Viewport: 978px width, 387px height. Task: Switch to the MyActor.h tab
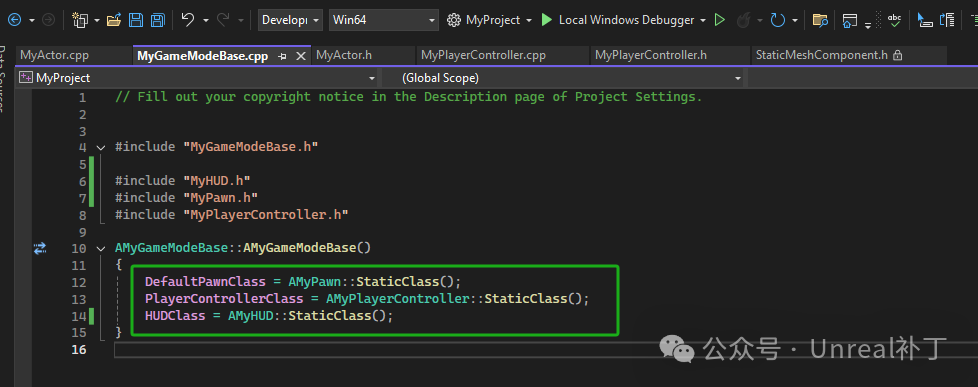tap(344, 55)
